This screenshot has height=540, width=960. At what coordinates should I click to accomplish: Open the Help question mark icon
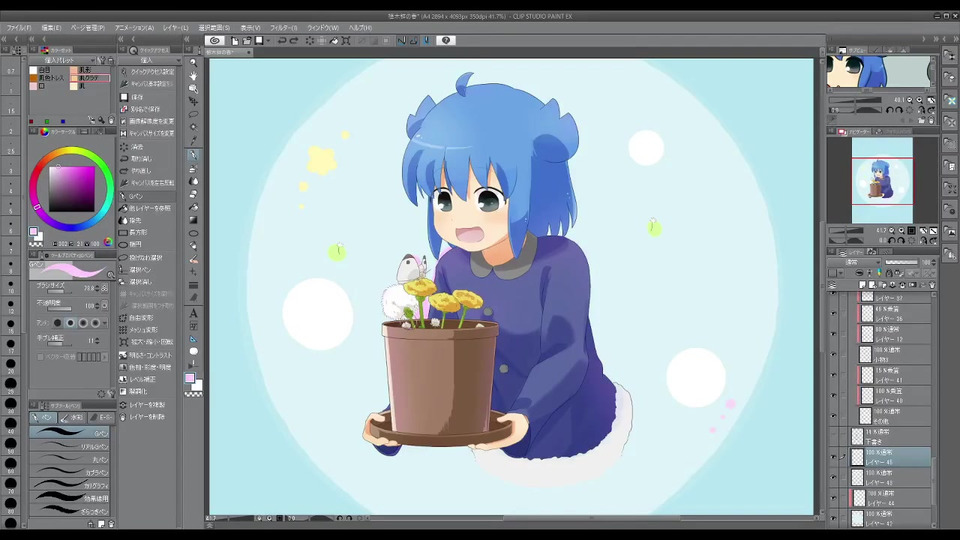[x=446, y=40]
